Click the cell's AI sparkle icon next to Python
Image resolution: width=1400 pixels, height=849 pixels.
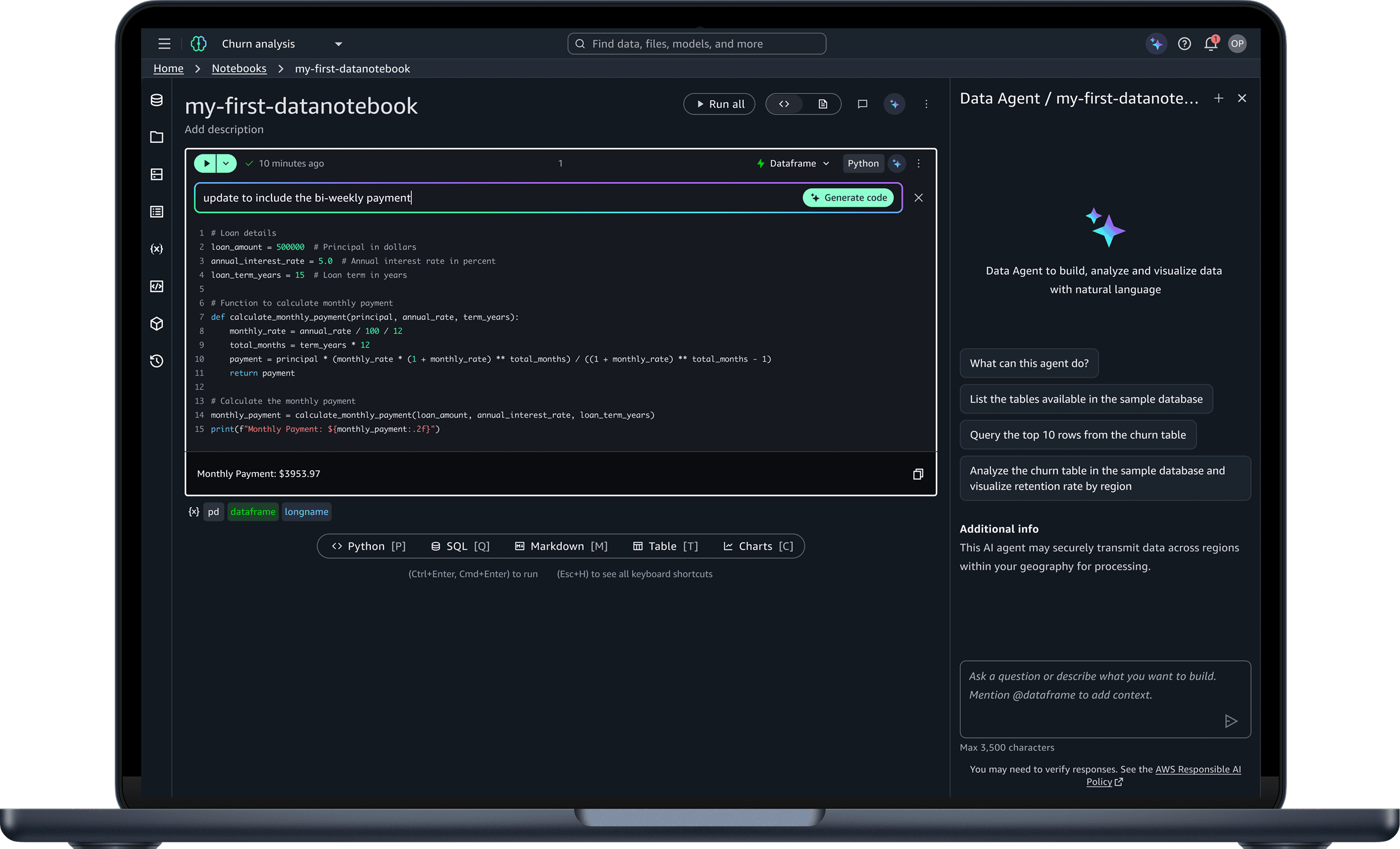point(897,164)
